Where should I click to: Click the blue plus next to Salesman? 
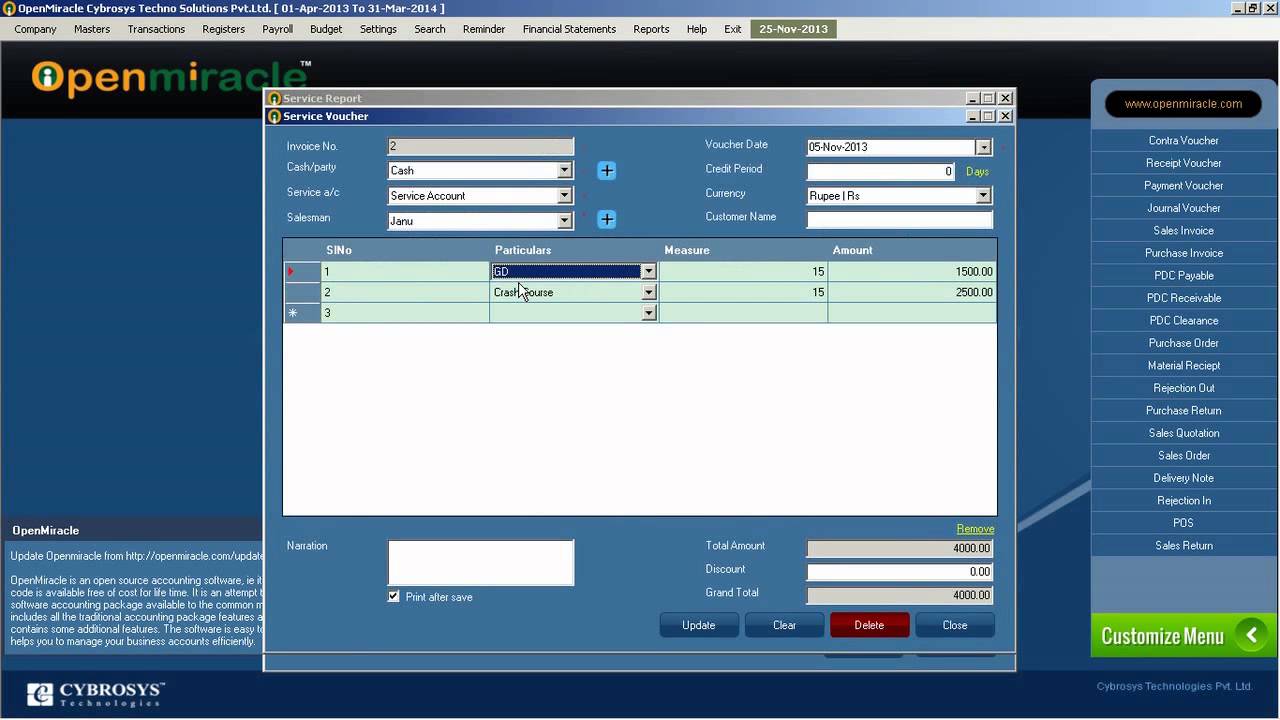click(x=606, y=220)
